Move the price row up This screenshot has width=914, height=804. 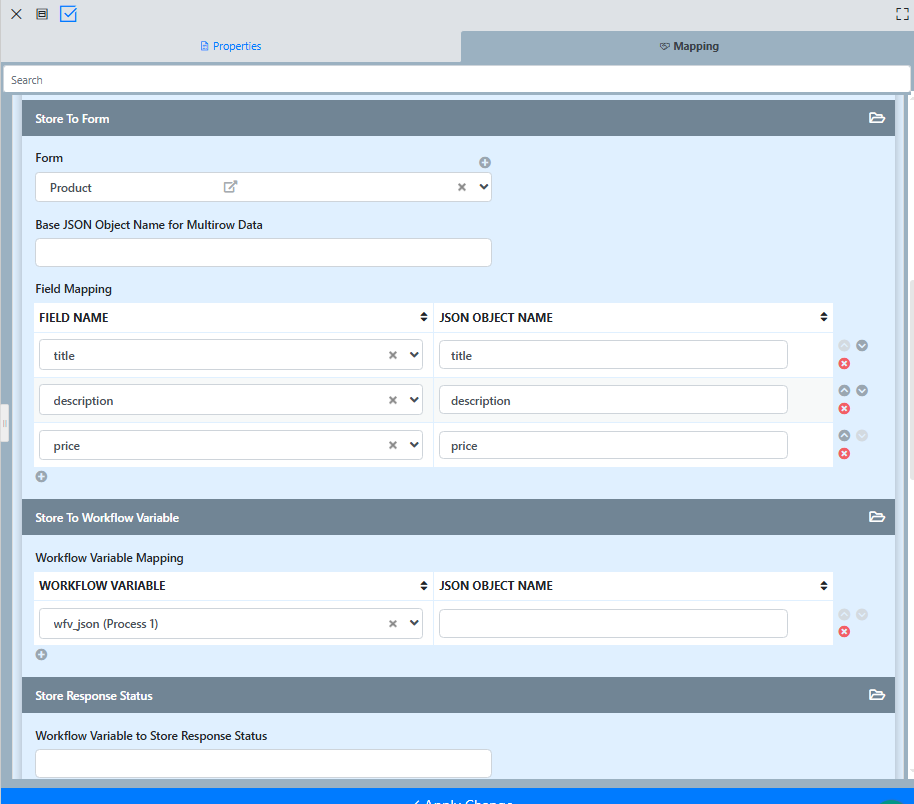pyautogui.click(x=844, y=436)
